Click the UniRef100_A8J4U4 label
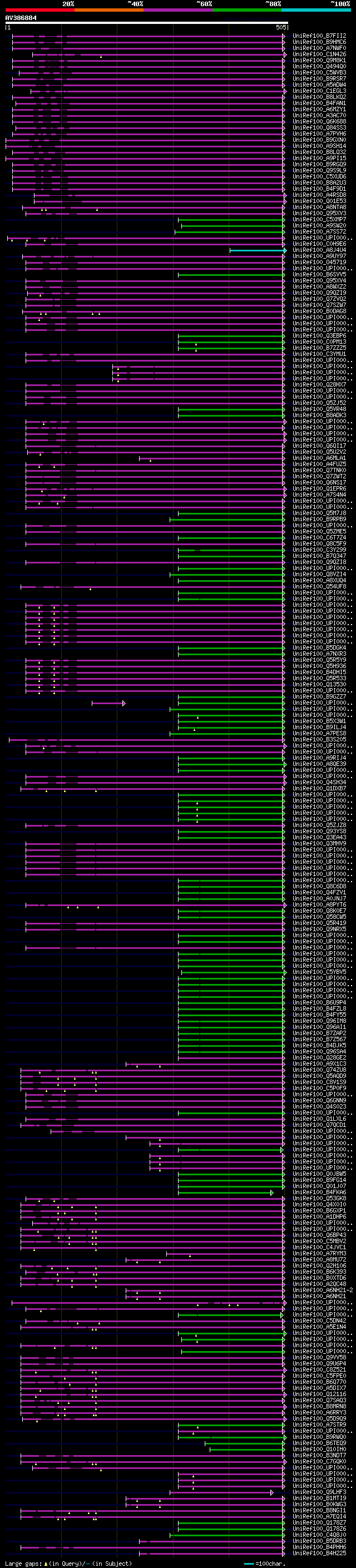Screen dimensions: 356x1568 (319, 250)
